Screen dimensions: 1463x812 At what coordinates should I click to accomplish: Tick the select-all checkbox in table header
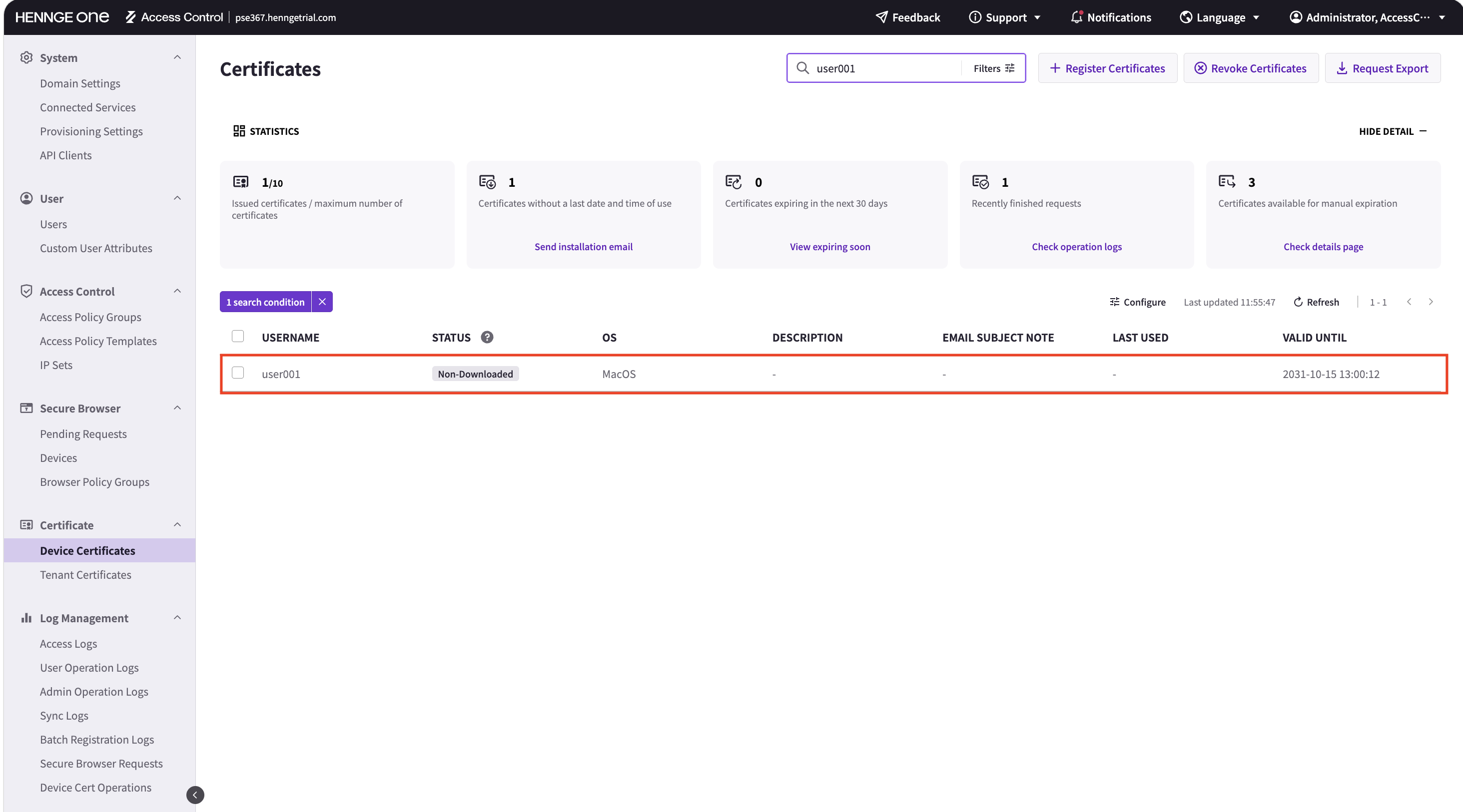(238, 337)
